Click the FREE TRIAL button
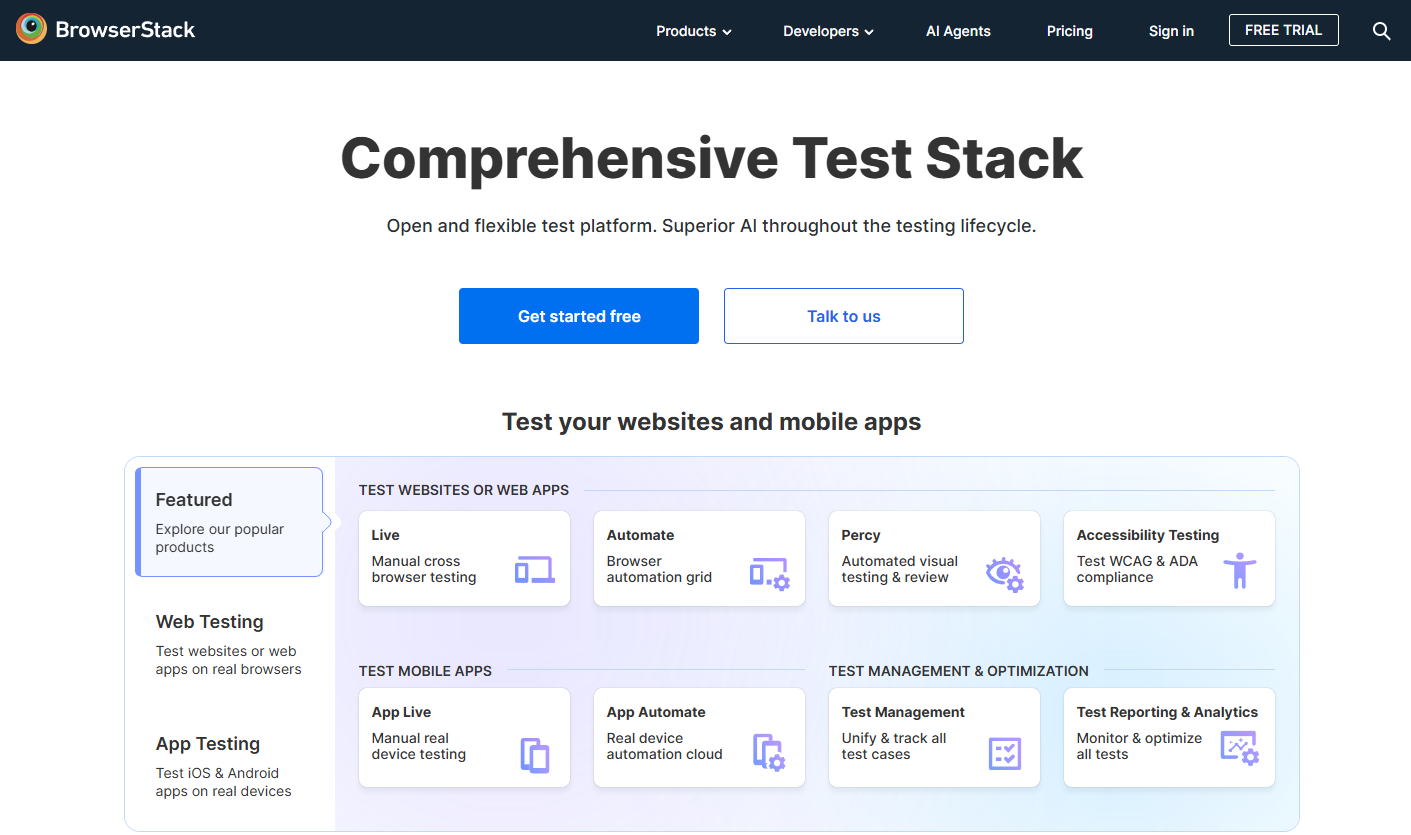This screenshot has width=1411, height=835. click(1284, 30)
